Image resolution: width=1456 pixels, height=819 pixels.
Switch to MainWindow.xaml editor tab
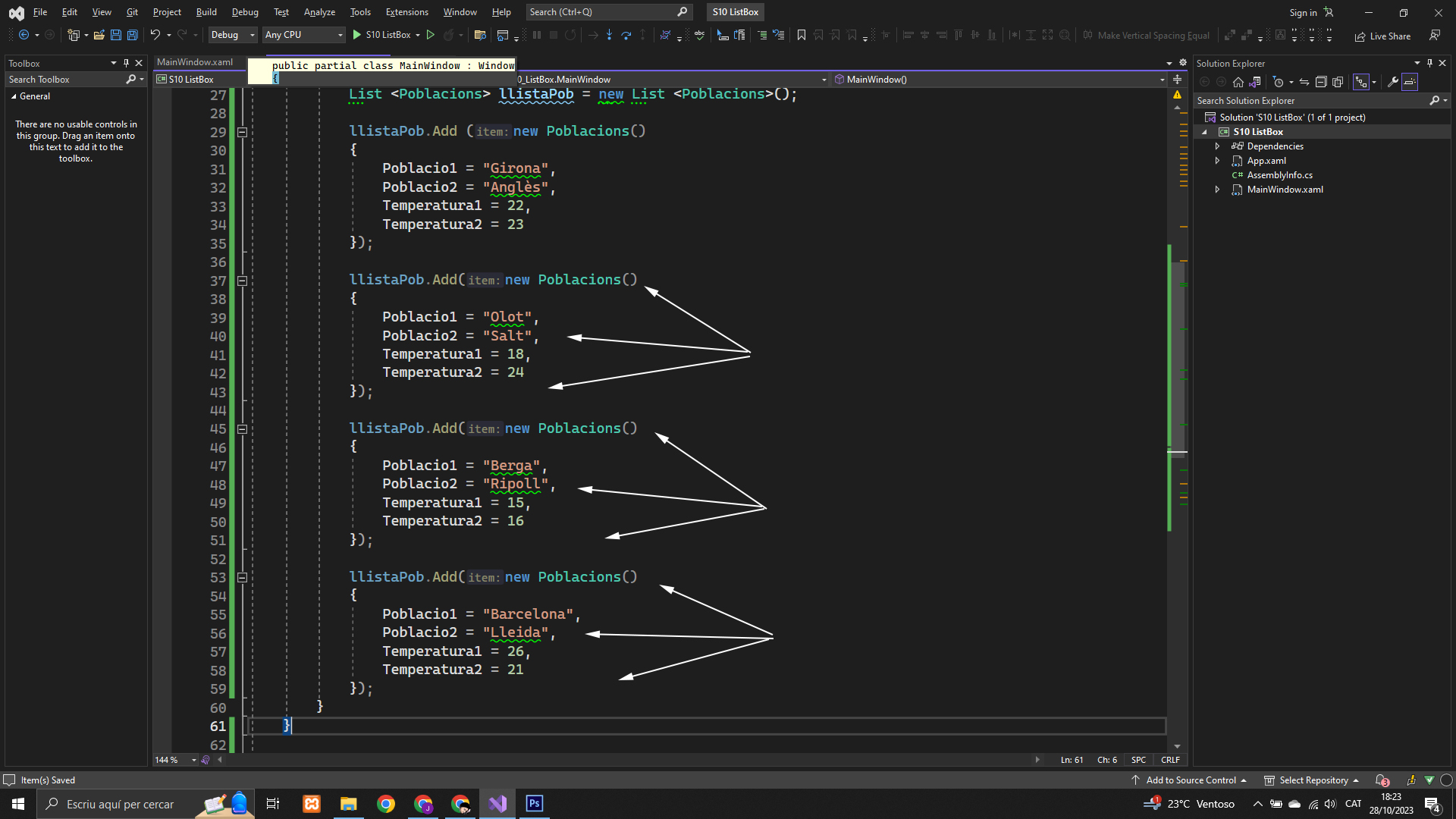click(195, 62)
